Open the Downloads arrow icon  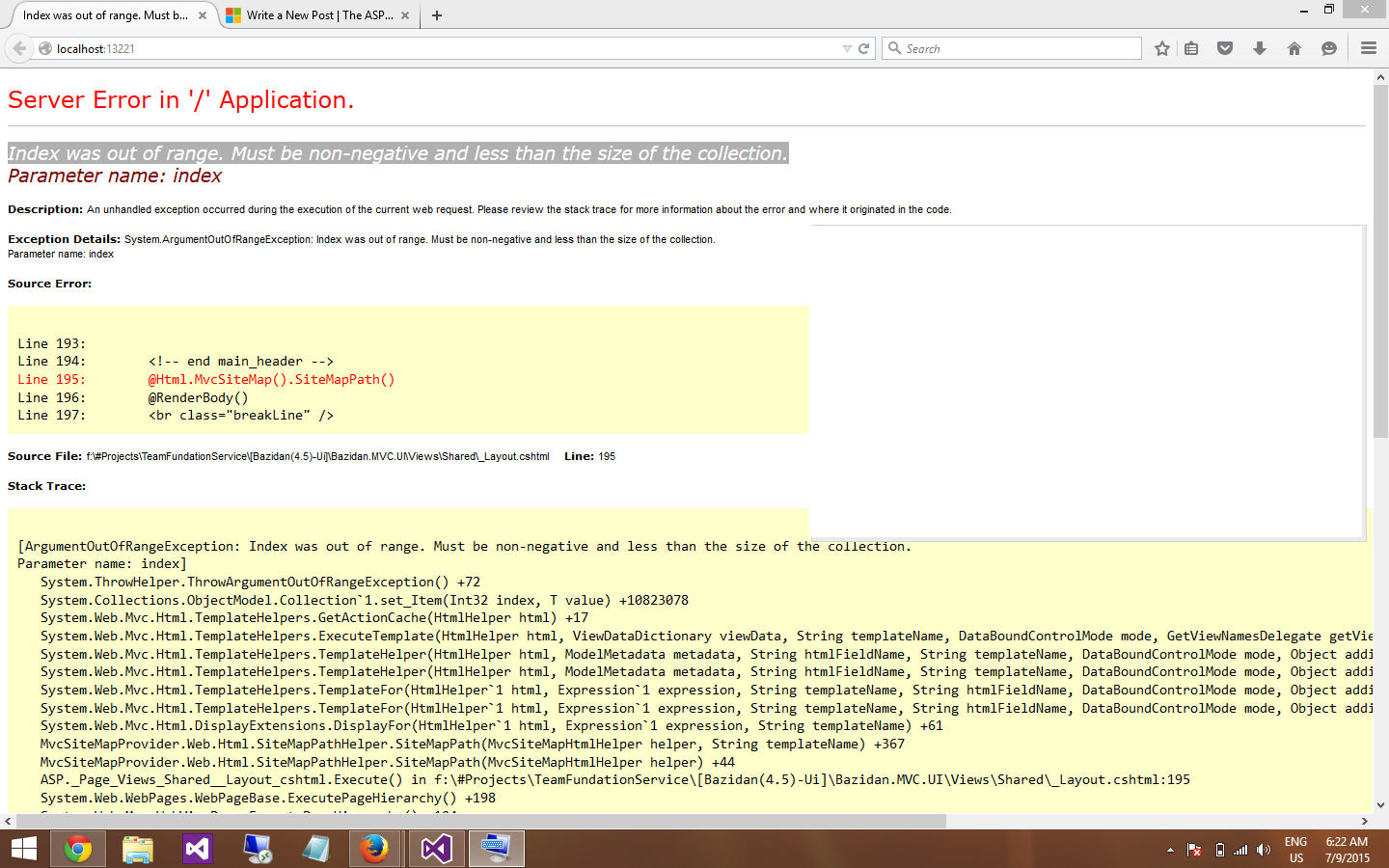[1260, 47]
